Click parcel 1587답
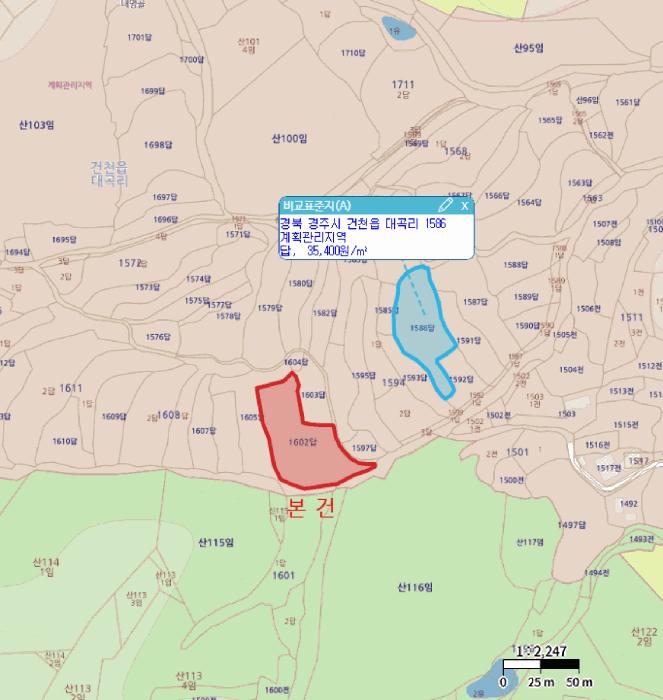The height and width of the screenshot is (700, 663). click(x=475, y=302)
